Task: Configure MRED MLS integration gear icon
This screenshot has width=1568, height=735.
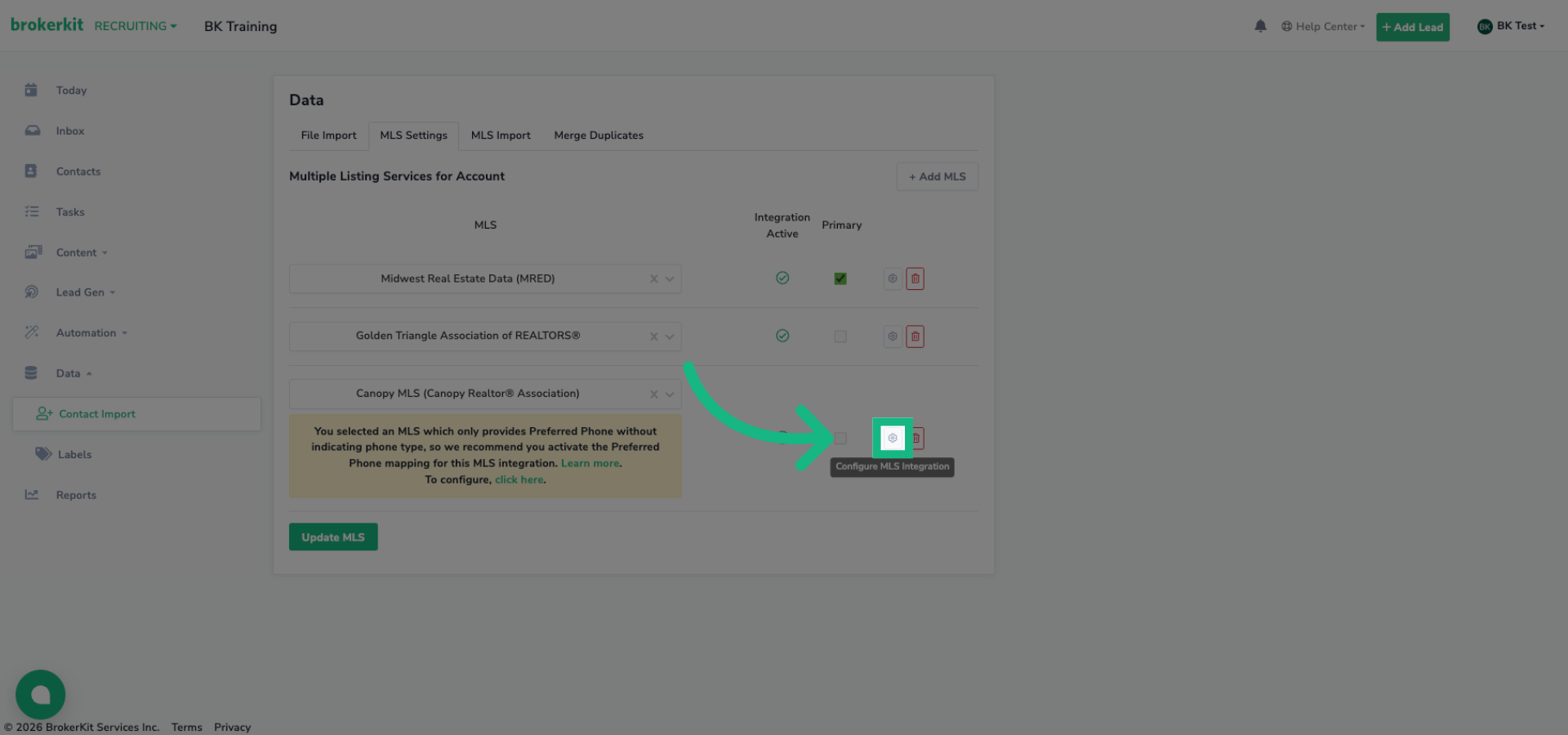Action: click(893, 278)
